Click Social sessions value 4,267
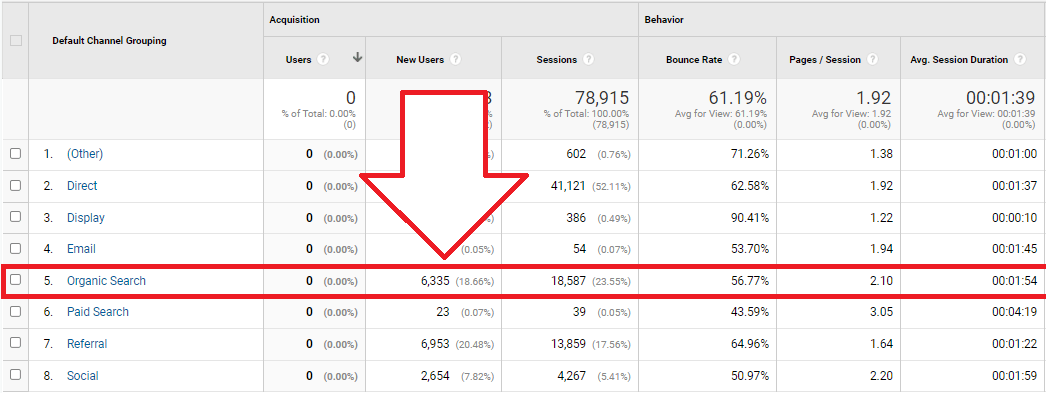This screenshot has width=1046, height=393. pyautogui.click(x=571, y=376)
